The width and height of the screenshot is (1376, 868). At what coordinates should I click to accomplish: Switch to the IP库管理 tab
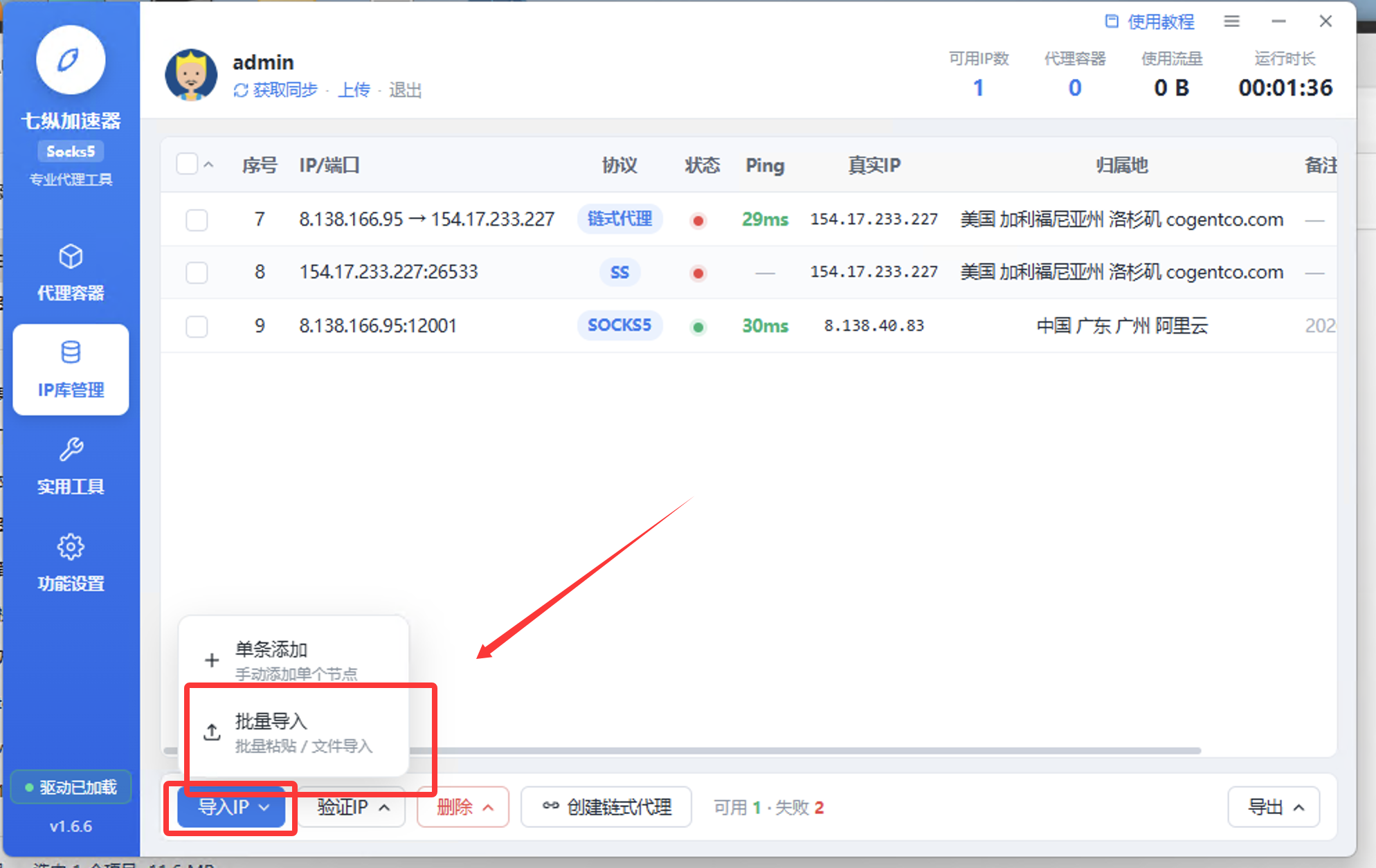coord(71,370)
